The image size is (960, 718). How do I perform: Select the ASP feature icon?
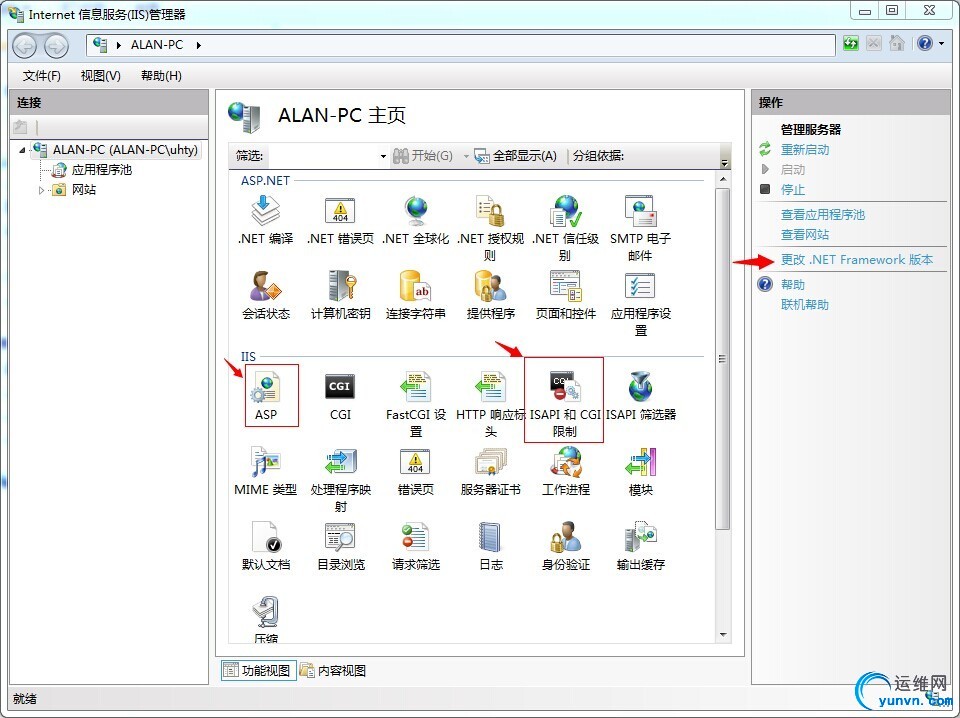click(x=266, y=396)
